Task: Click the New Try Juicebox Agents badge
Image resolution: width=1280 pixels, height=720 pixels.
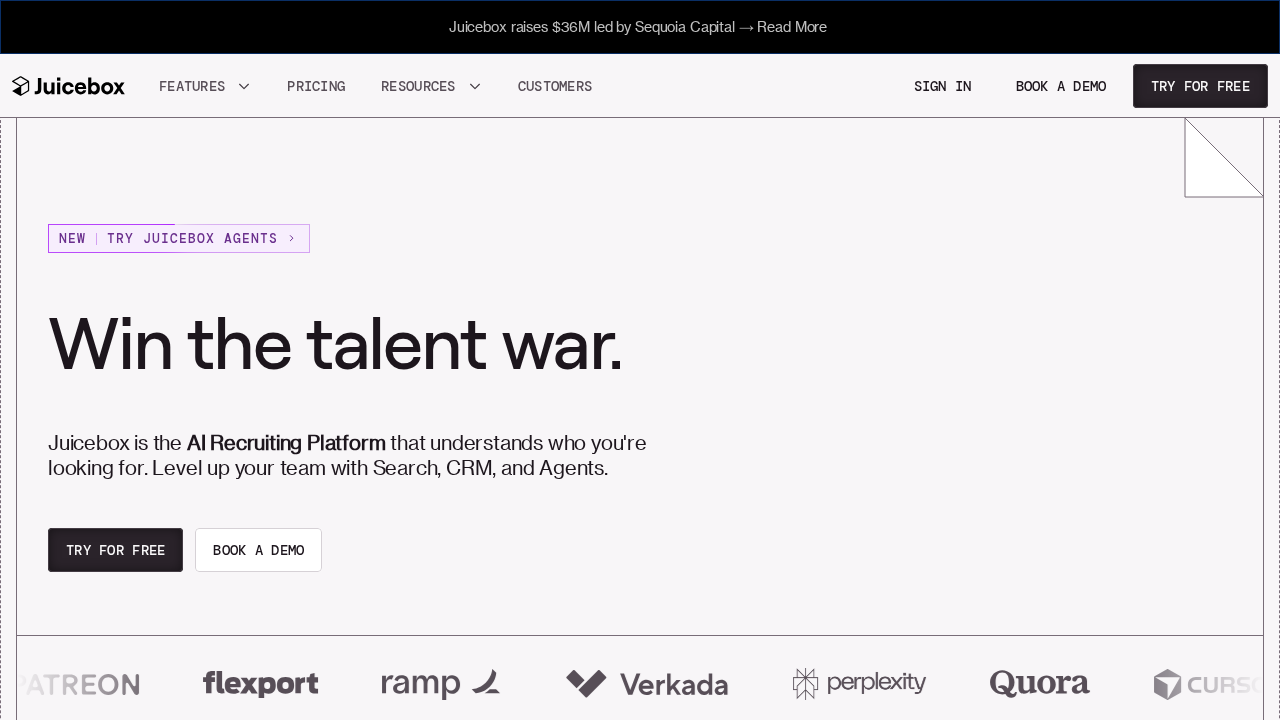Action: click(x=179, y=239)
